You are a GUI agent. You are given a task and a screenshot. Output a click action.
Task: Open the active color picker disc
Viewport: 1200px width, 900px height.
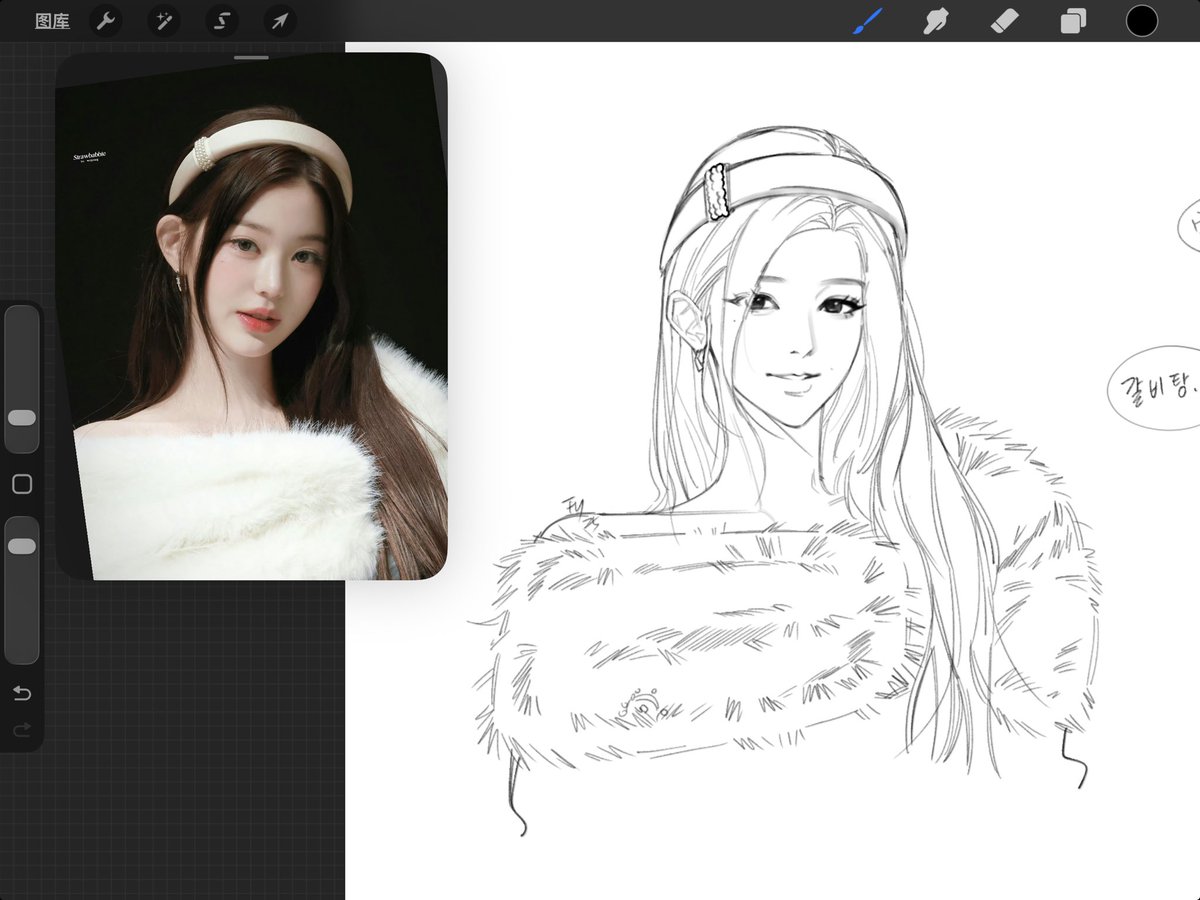coord(1142,18)
